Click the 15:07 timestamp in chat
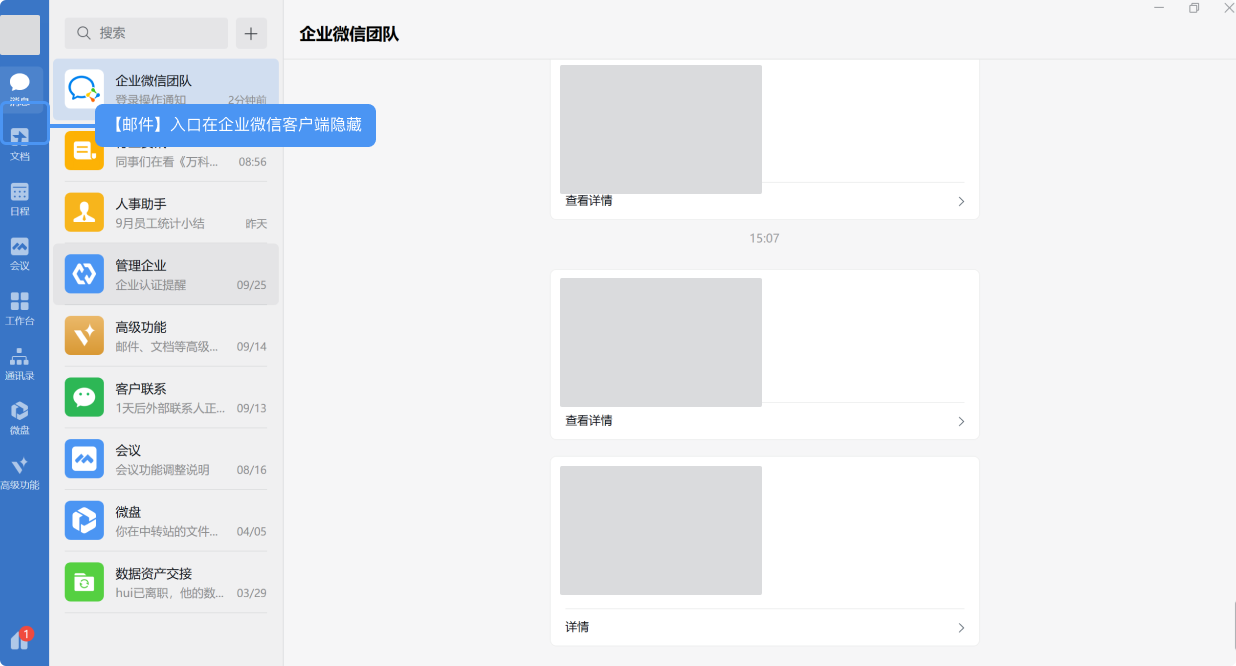Viewport: 1236px width, 666px height. pos(764,238)
